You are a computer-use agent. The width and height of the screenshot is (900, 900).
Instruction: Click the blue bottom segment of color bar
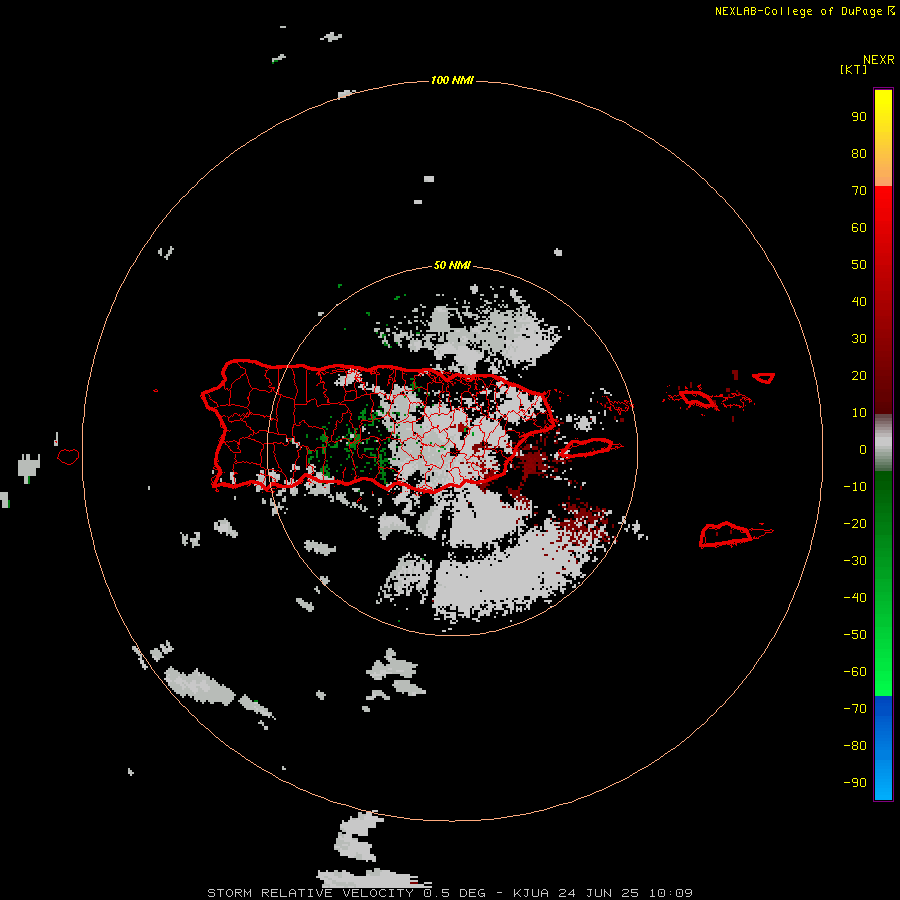pyautogui.click(x=883, y=748)
